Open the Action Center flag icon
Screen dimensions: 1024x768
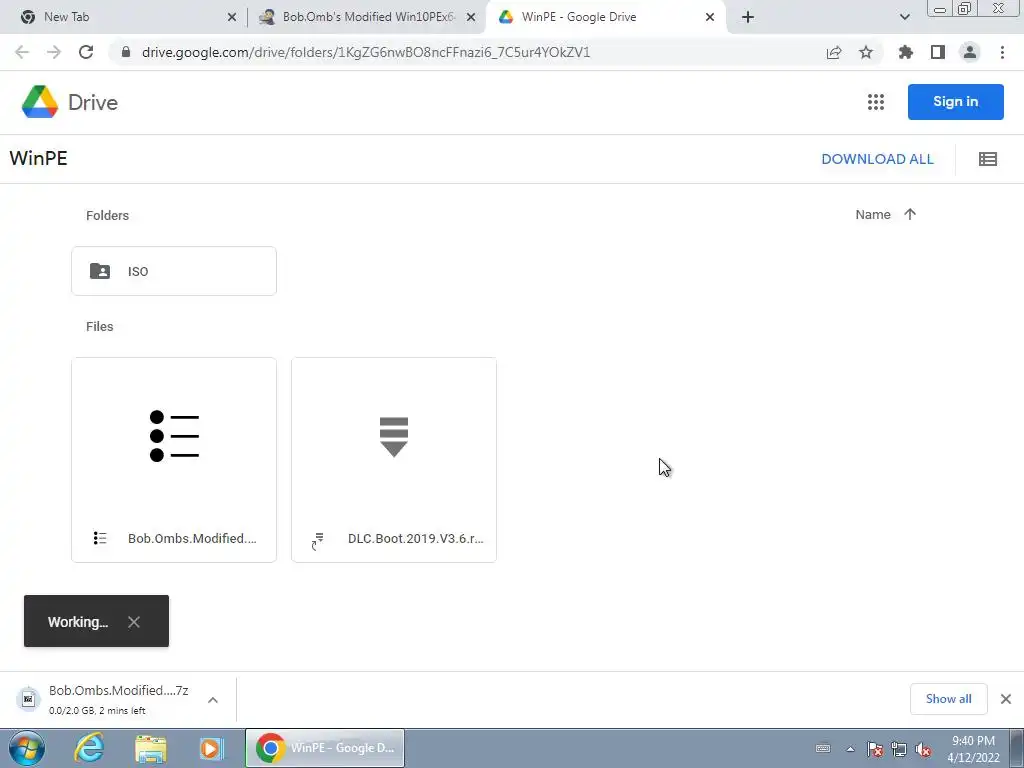coord(875,749)
